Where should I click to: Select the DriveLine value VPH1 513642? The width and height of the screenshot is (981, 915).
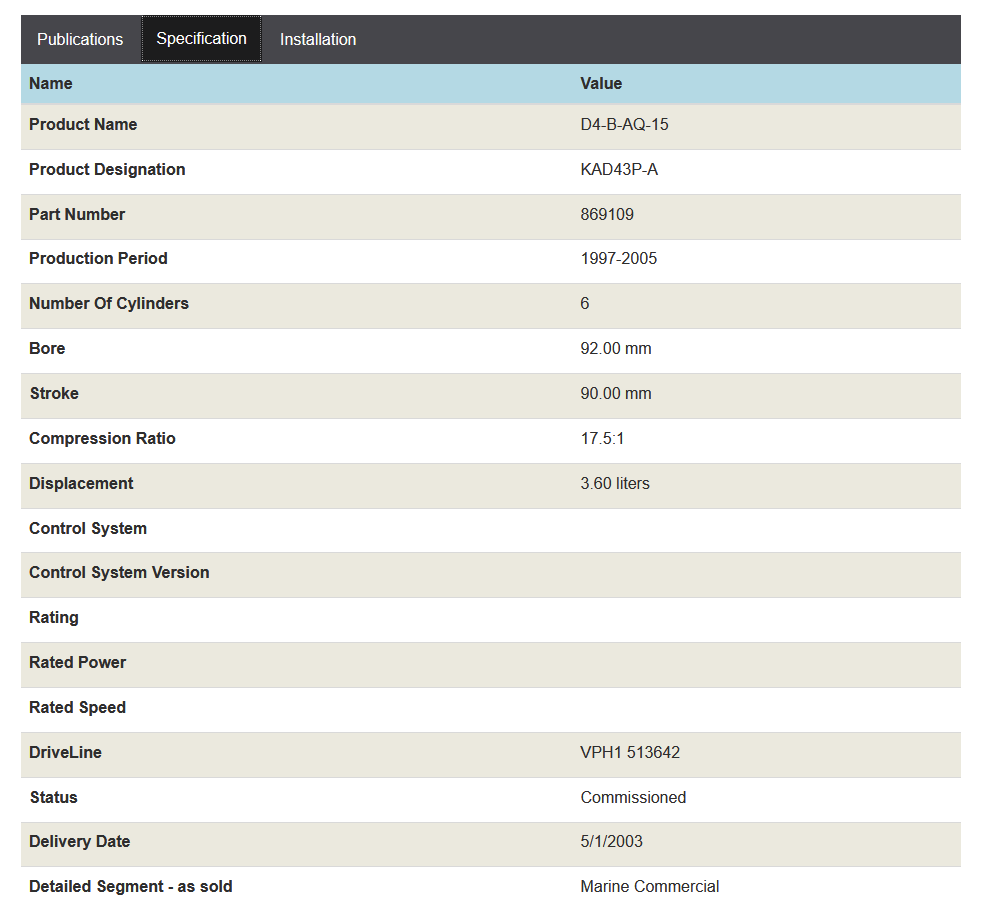pos(630,753)
